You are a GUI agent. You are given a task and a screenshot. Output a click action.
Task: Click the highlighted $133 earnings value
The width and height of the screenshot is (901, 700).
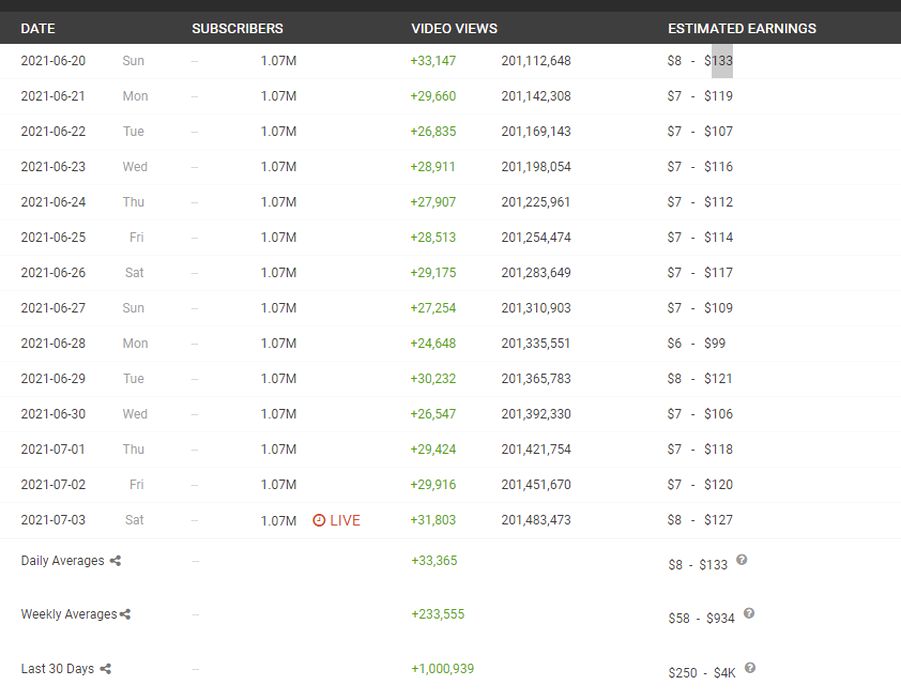pyautogui.click(x=720, y=61)
